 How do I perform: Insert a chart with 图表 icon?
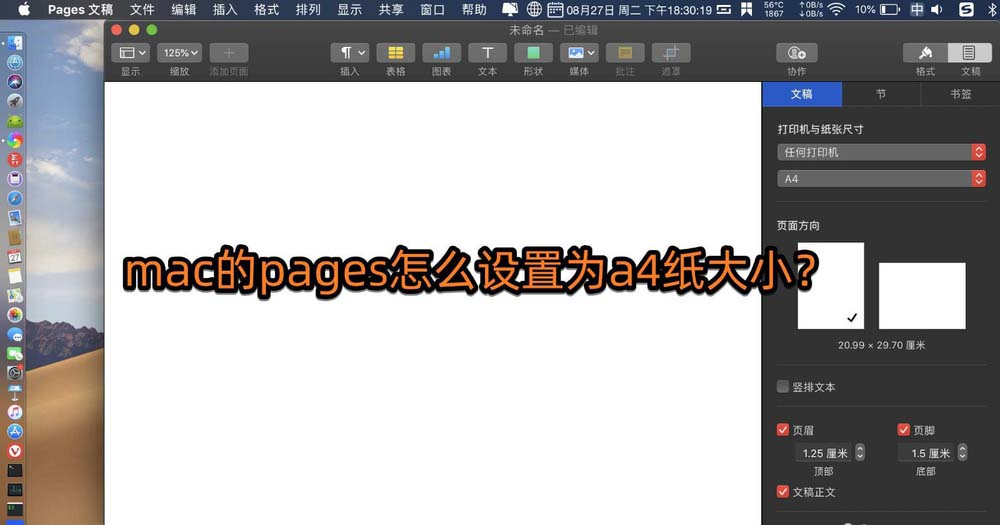[441, 53]
